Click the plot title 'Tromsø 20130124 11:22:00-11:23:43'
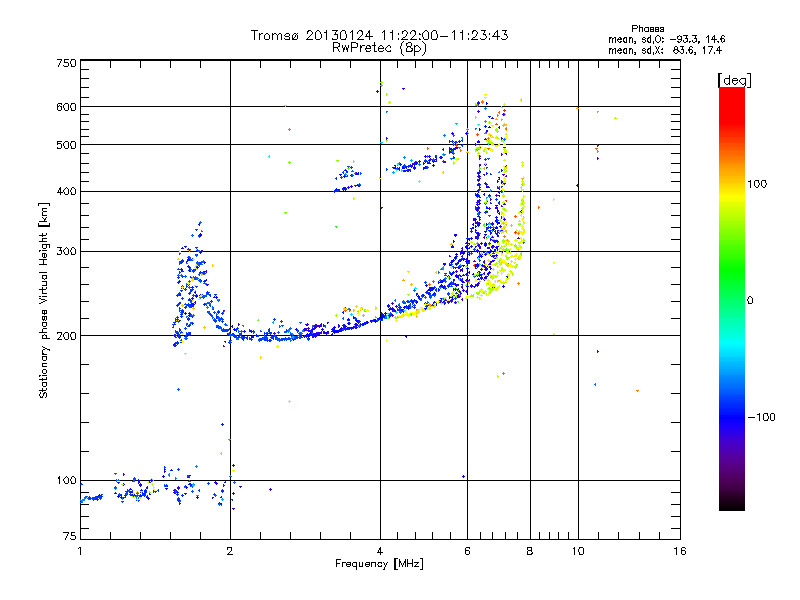 [x=379, y=35]
